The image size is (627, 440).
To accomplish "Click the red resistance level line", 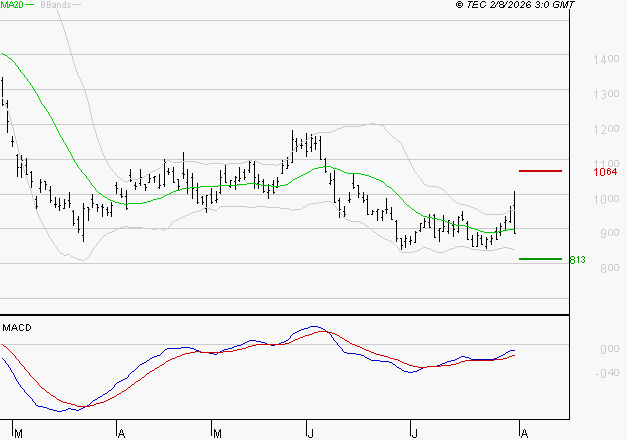I will [540, 171].
